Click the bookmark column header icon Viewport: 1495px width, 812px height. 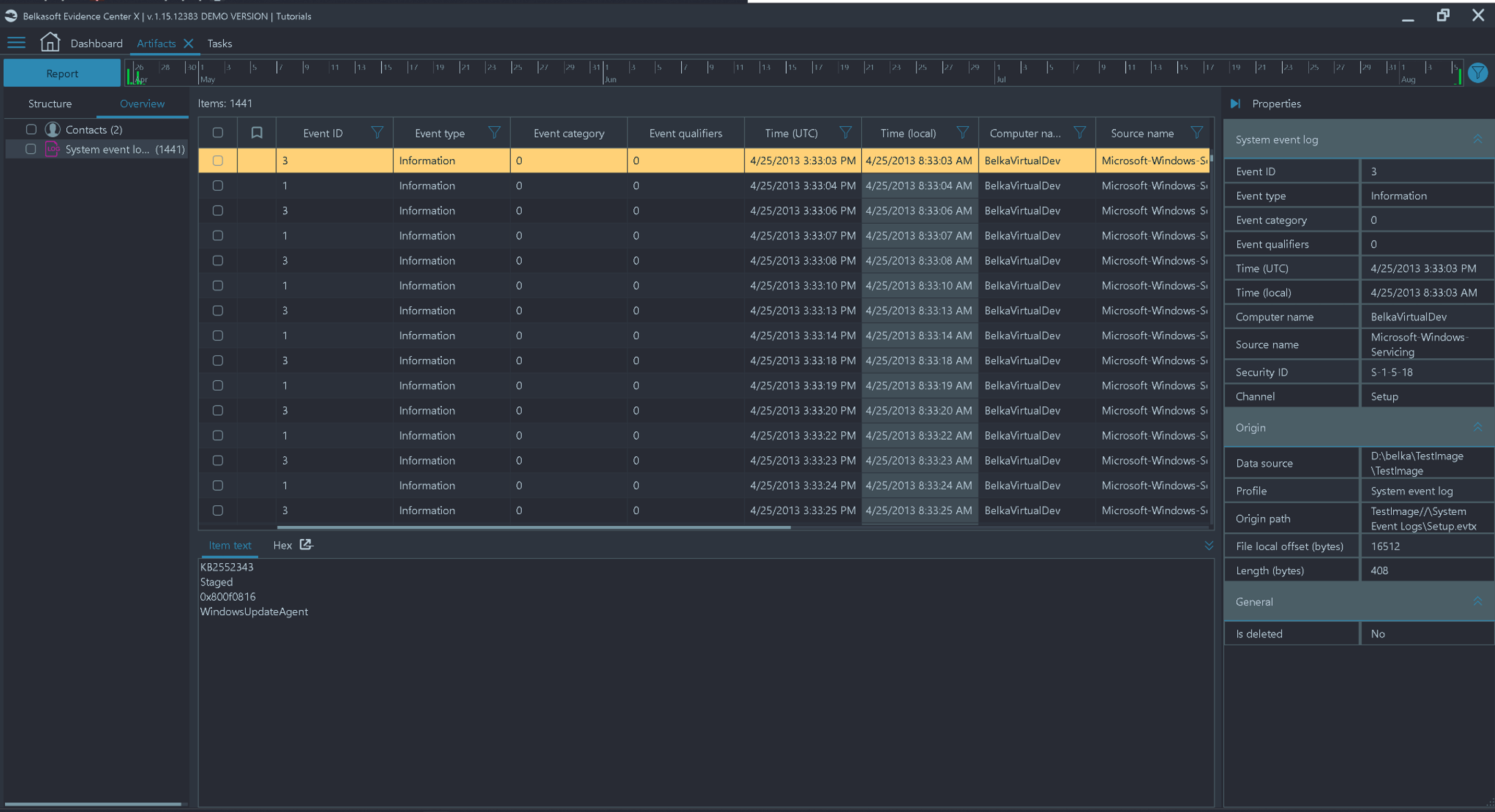pyautogui.click(x=257, y=133)
